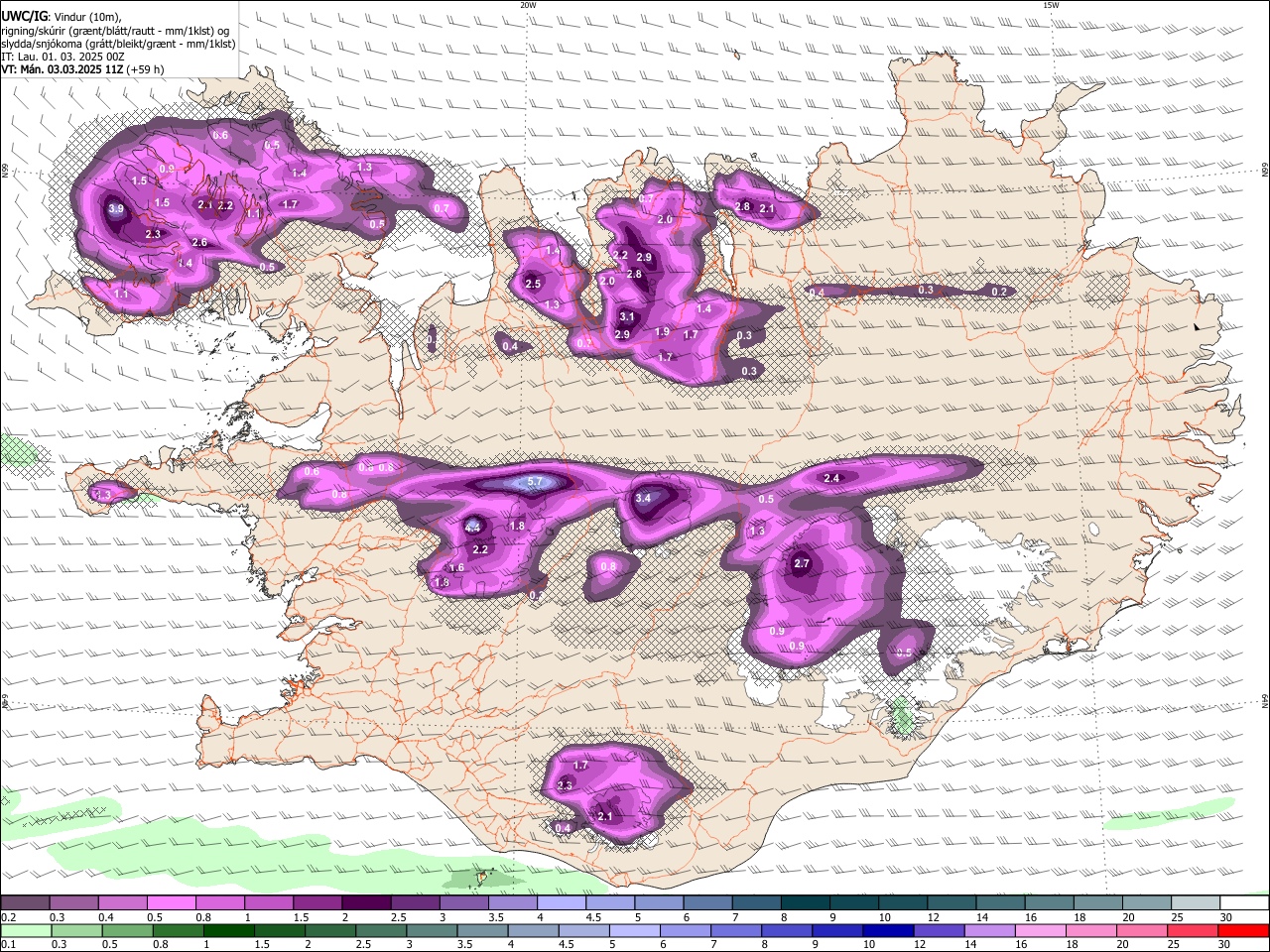Click the periwinkle 4–4.5 snow legend swatch

click(562, 902)
